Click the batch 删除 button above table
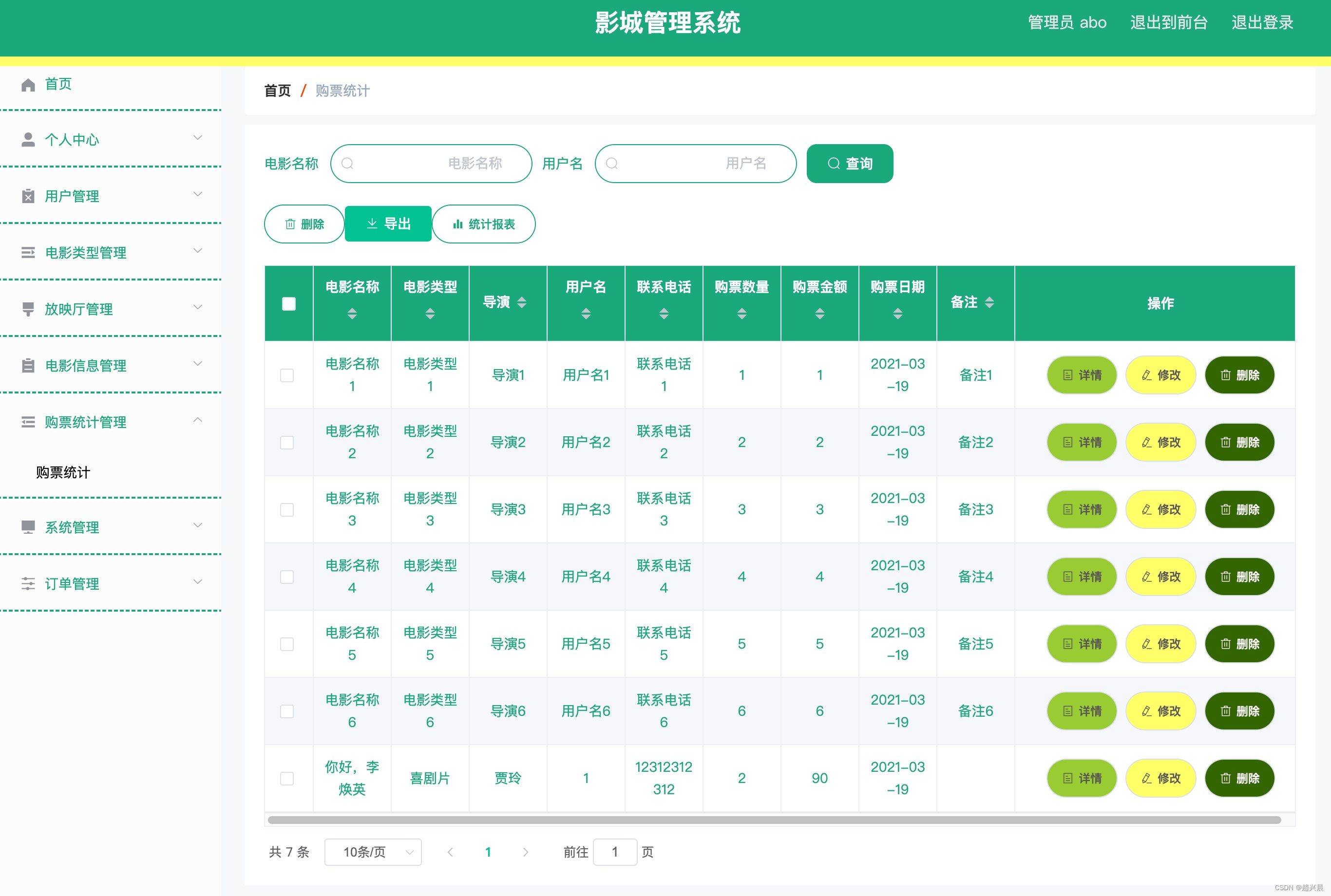1331x896 pixels. click(x=304, y=224)
